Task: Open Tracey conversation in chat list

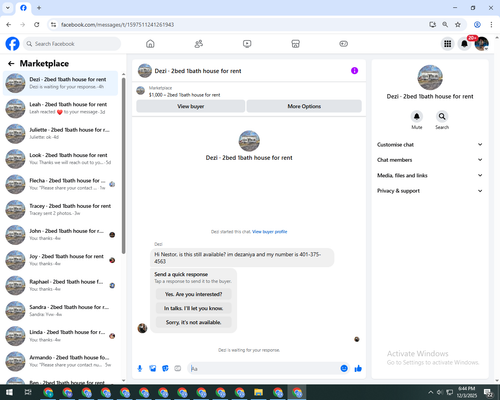Action: coord(60,210)
